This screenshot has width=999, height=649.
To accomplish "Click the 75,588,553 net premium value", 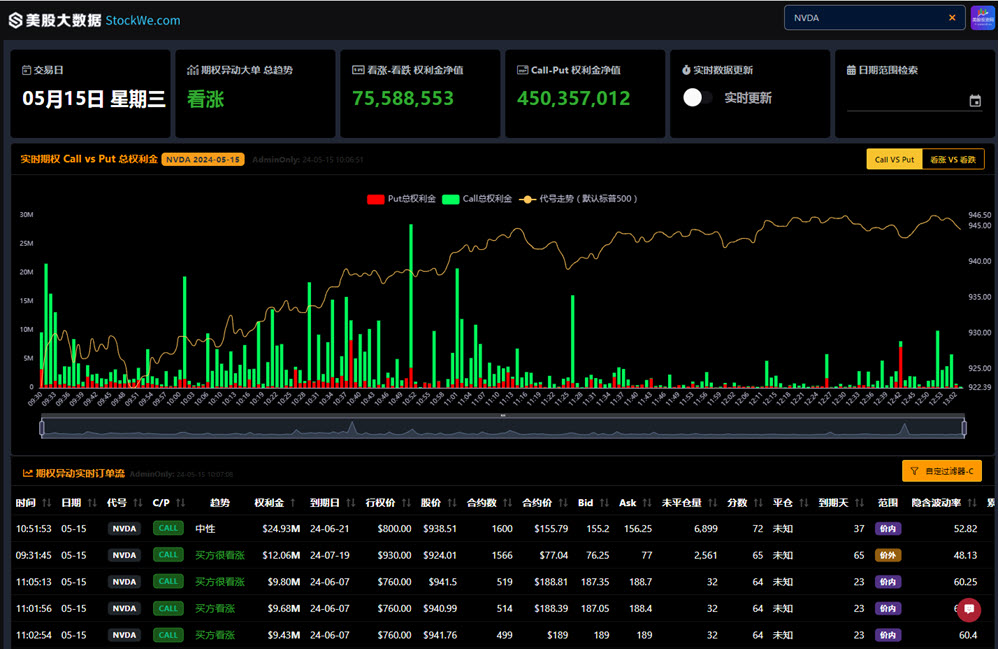I will tap(403, 99).
